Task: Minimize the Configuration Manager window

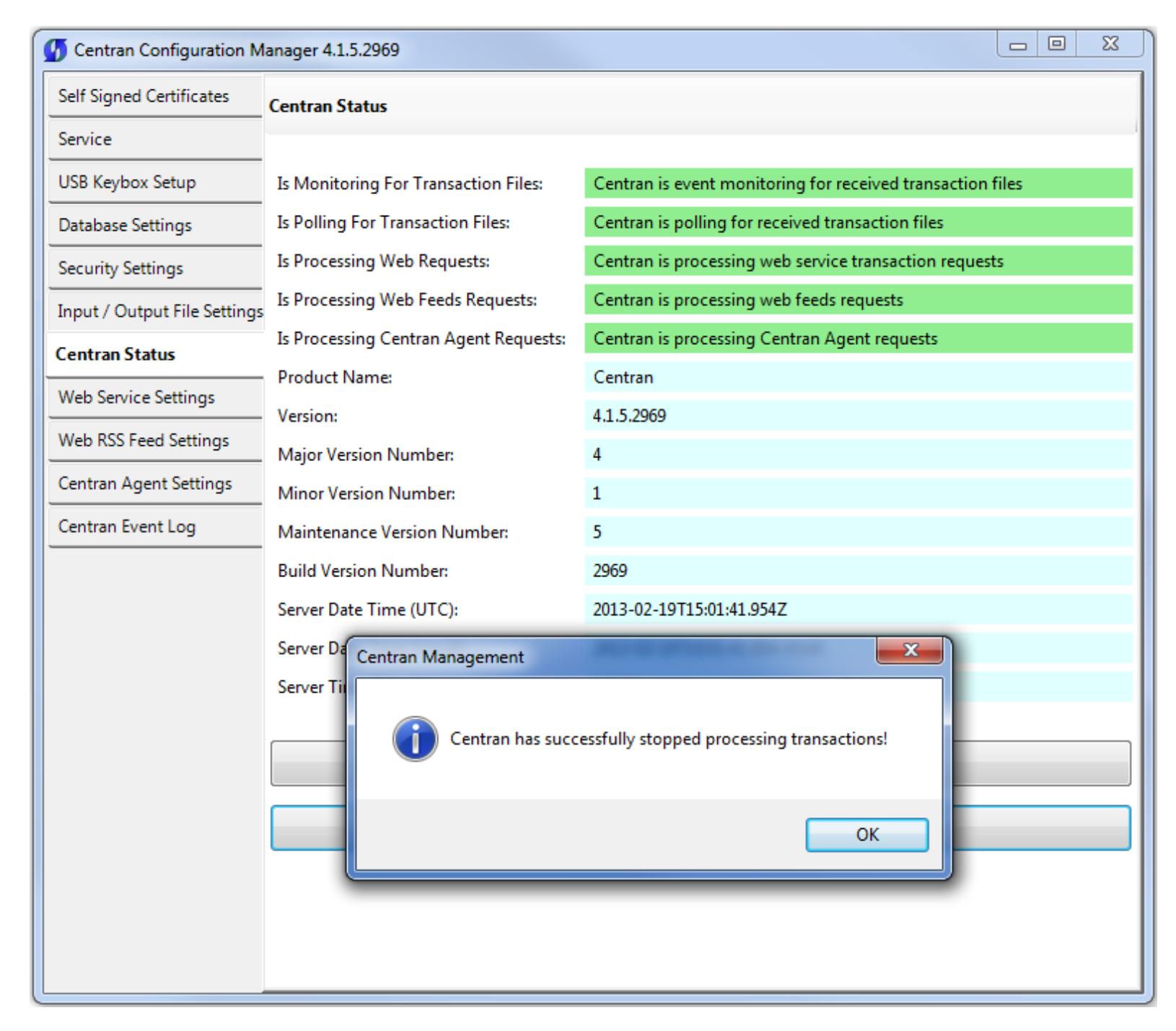Action: [x=1017, y=45]
